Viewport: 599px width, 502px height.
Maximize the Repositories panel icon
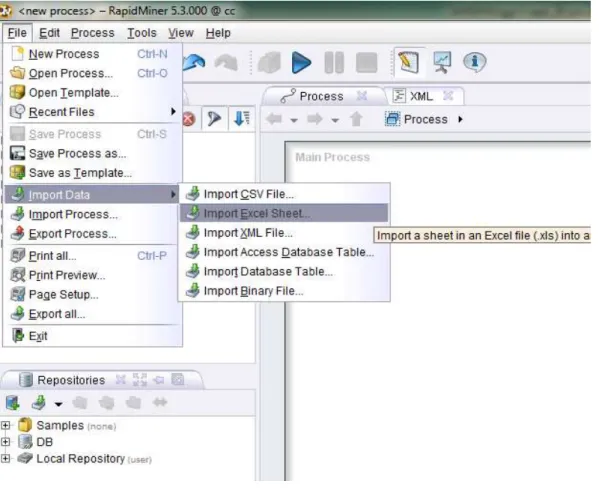pos(139,380)
